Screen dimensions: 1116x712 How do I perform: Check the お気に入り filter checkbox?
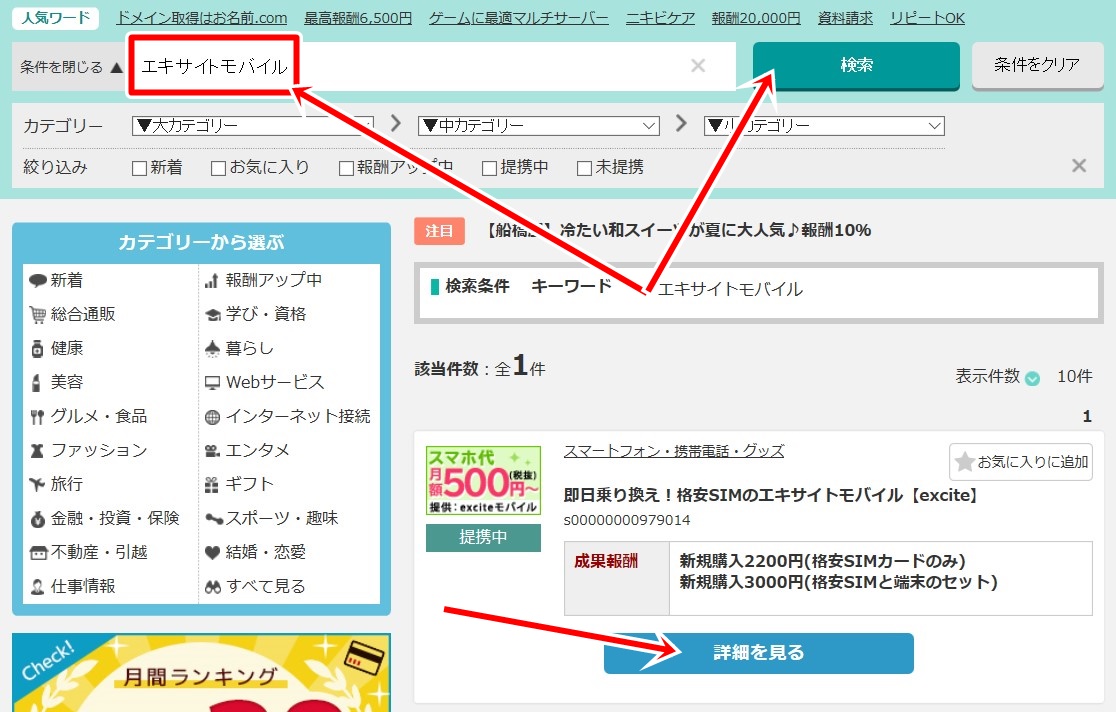(219, 168)
